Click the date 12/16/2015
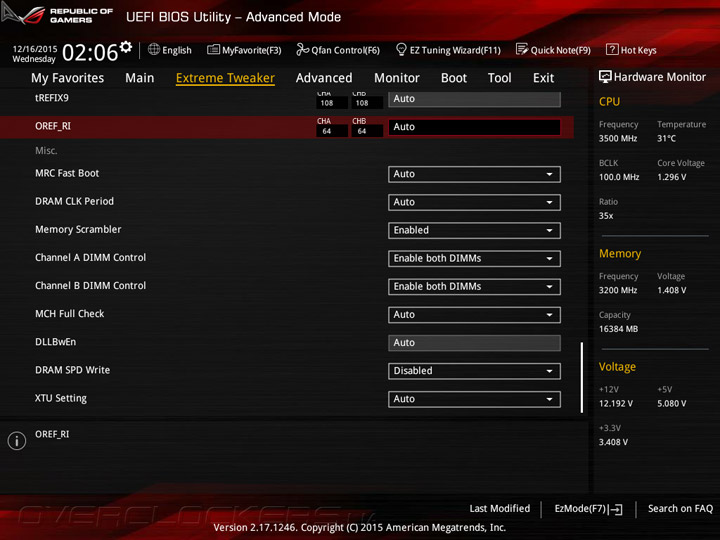The height and width of the screenshot is (540, 720). pyautogui.click(x=35, y=49)
